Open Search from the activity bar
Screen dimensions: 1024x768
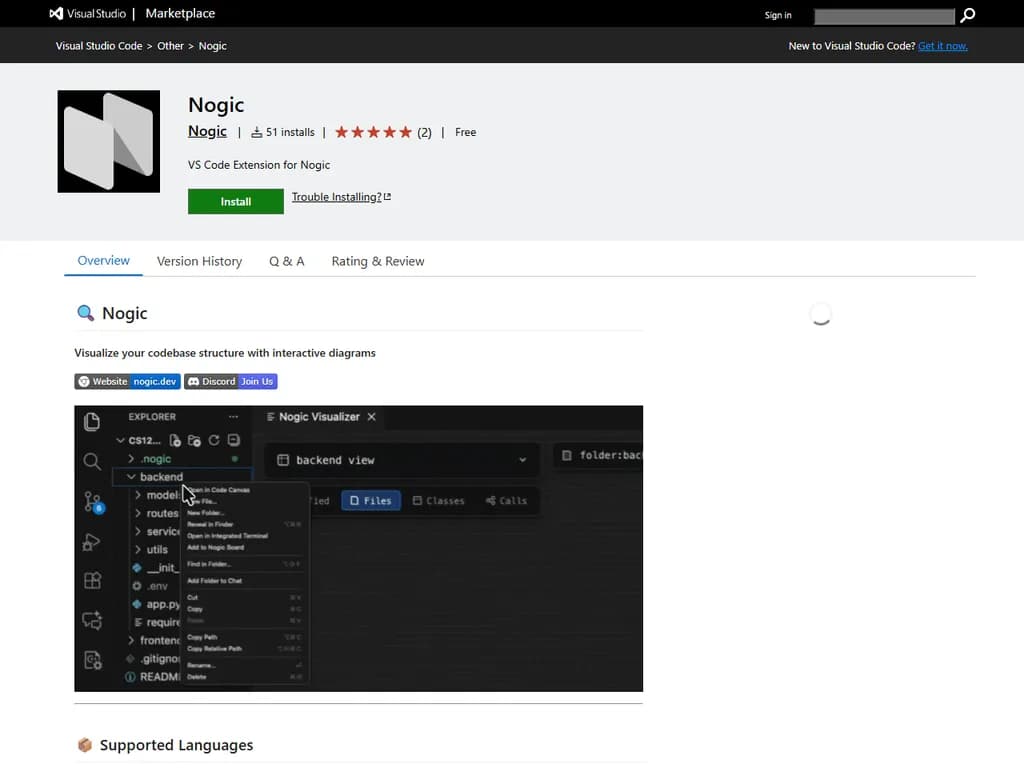[91, 462]
